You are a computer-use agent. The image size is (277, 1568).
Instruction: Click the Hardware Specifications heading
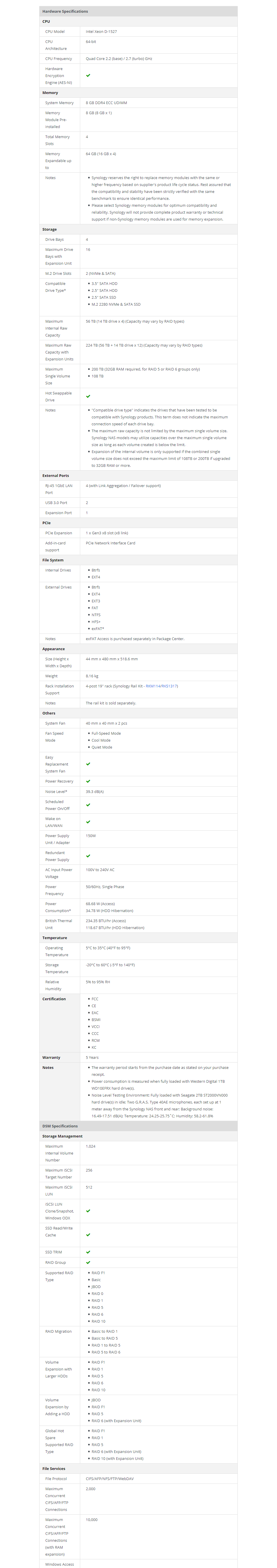tap(65, 12)
